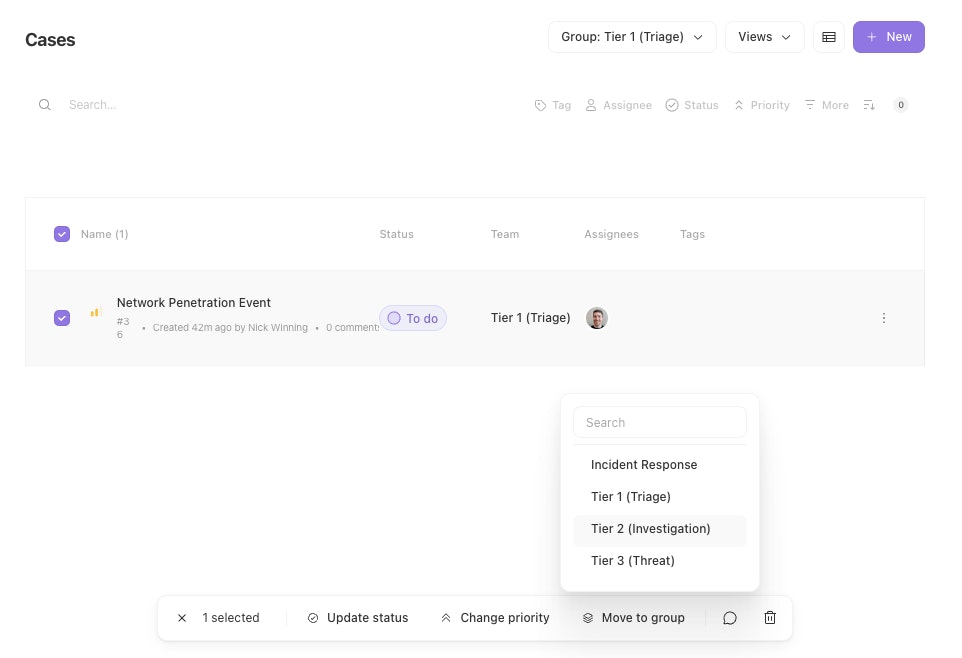Open the Group: Tier 1 (Triage) dropdown
962x658 pixels.
632,37
